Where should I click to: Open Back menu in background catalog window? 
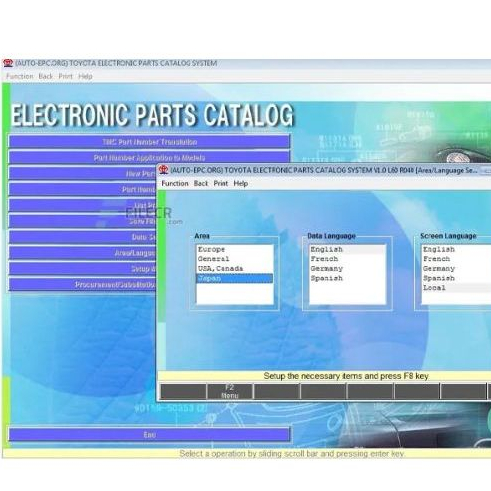pos(46,76)
